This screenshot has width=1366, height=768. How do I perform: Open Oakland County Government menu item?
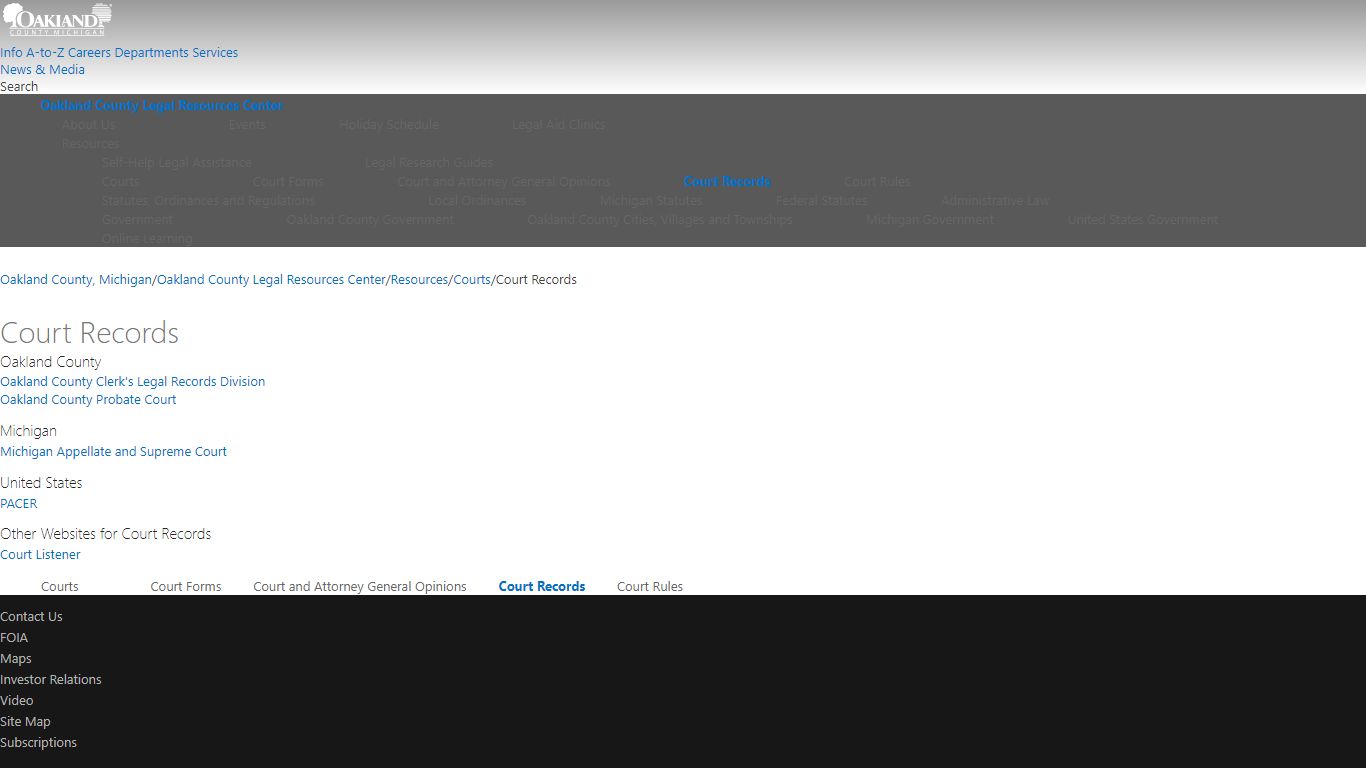370,220
